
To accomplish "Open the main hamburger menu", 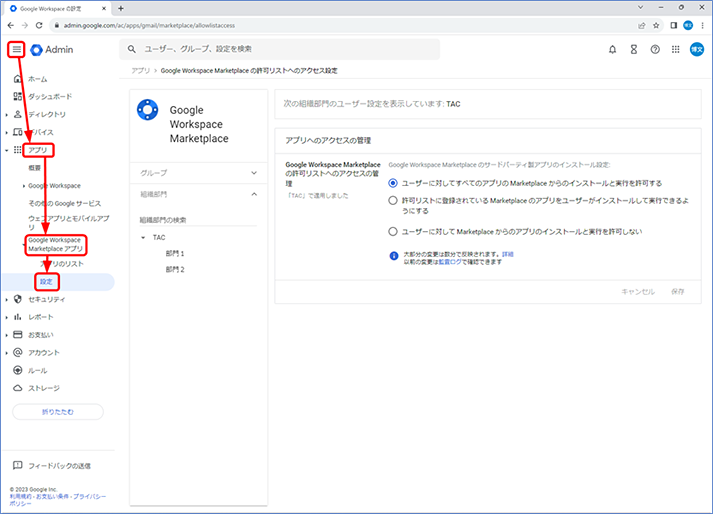I will pyautogui.click(x=16, y=49).
